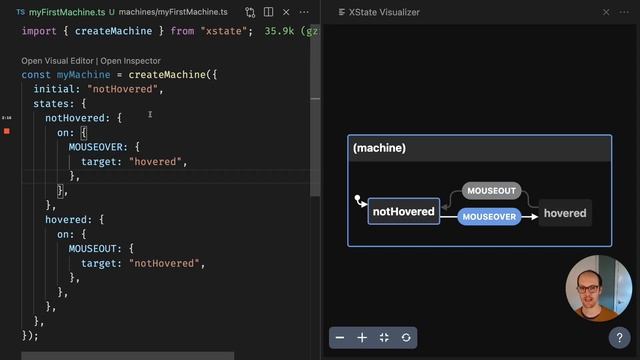
Task: Select the myFirstMachine.ts editor tab
Action: [67, 12]
